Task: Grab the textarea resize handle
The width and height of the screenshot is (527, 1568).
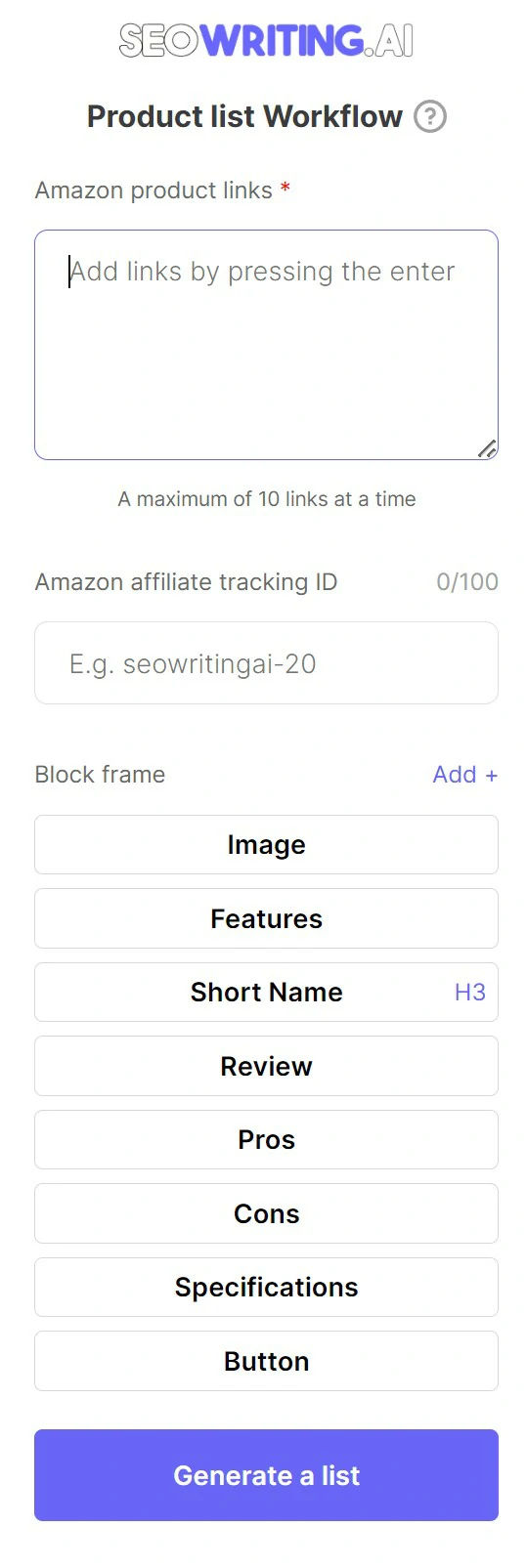Action: click(487, 448)
